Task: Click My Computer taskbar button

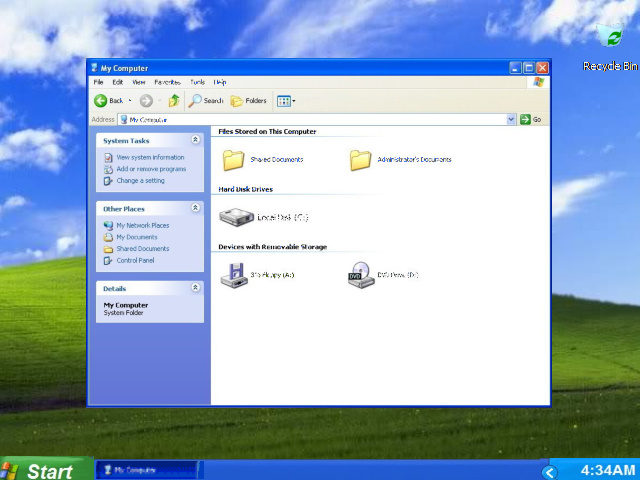Action: [x=147, y=470]
